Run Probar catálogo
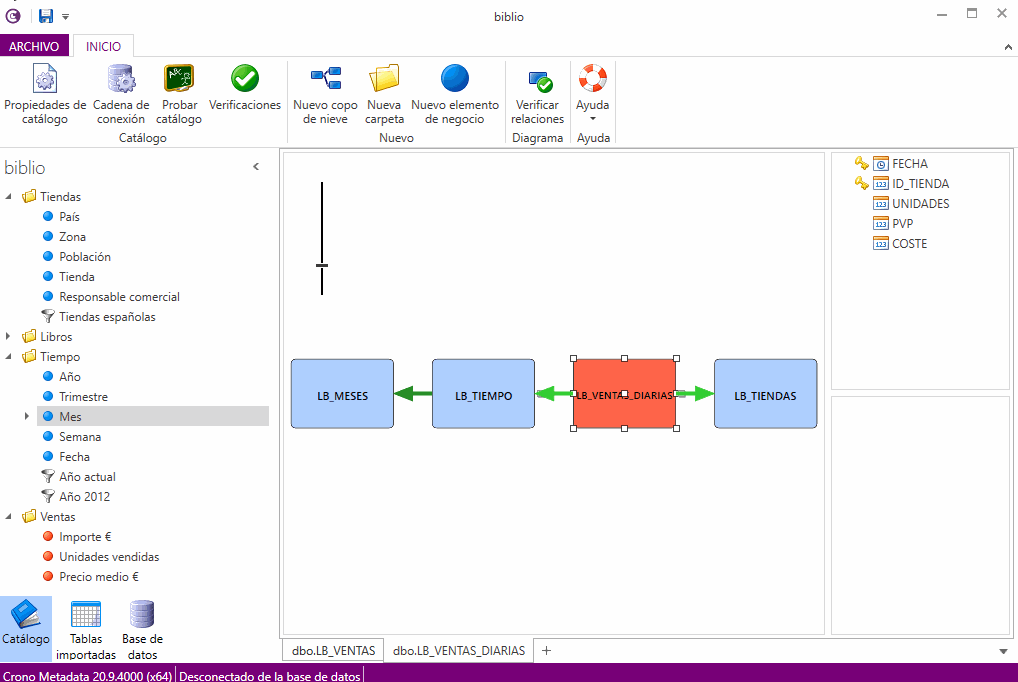1018x682 pixels. pos(178,93)
